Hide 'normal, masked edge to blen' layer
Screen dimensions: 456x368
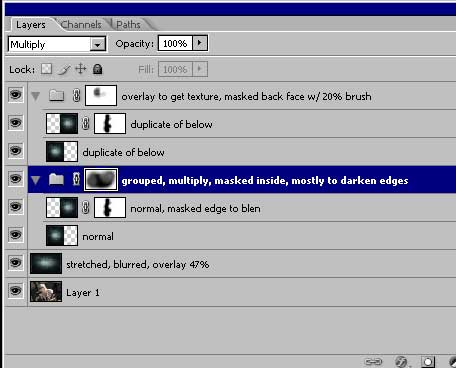click(15, 207)
